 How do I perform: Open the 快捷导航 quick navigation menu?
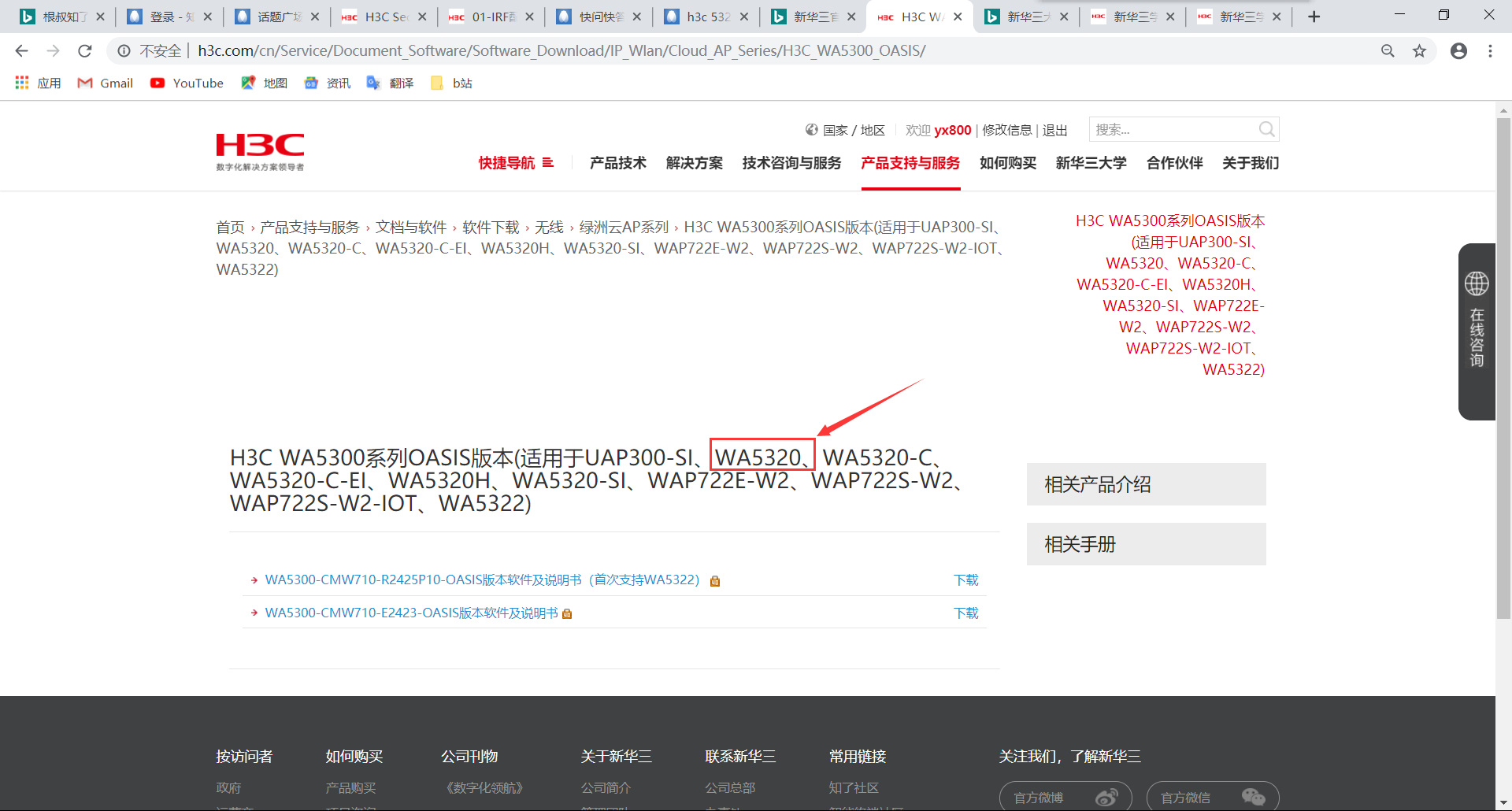click(x=516, y=163)
